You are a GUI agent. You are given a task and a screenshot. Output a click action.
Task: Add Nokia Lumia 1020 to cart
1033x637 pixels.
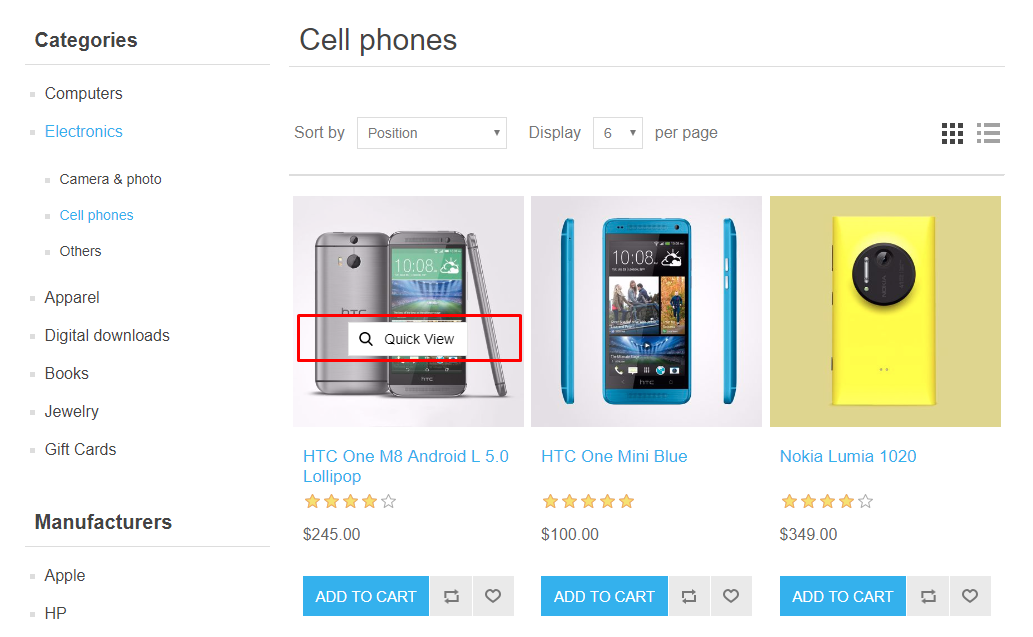842,596
